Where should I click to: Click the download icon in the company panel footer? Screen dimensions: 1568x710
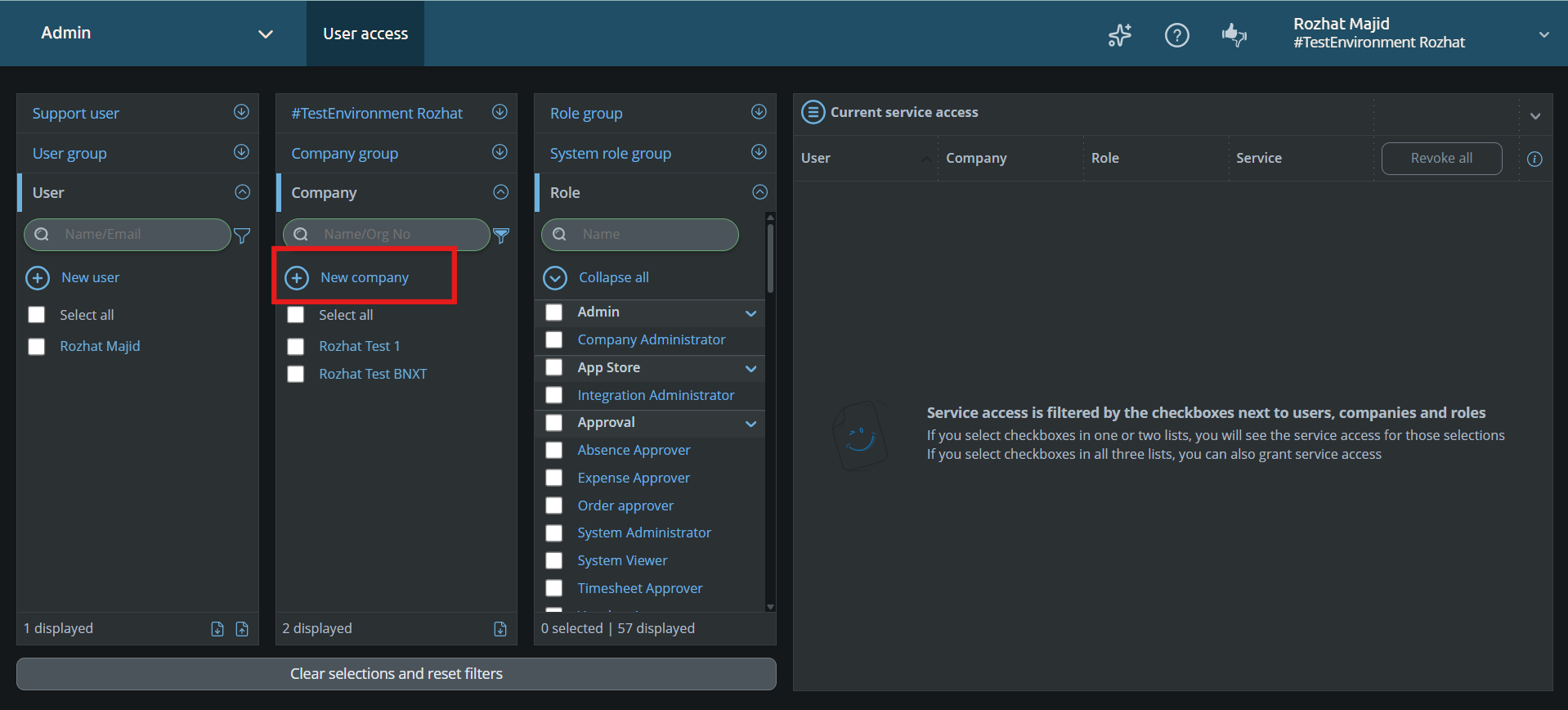[500, 629]
